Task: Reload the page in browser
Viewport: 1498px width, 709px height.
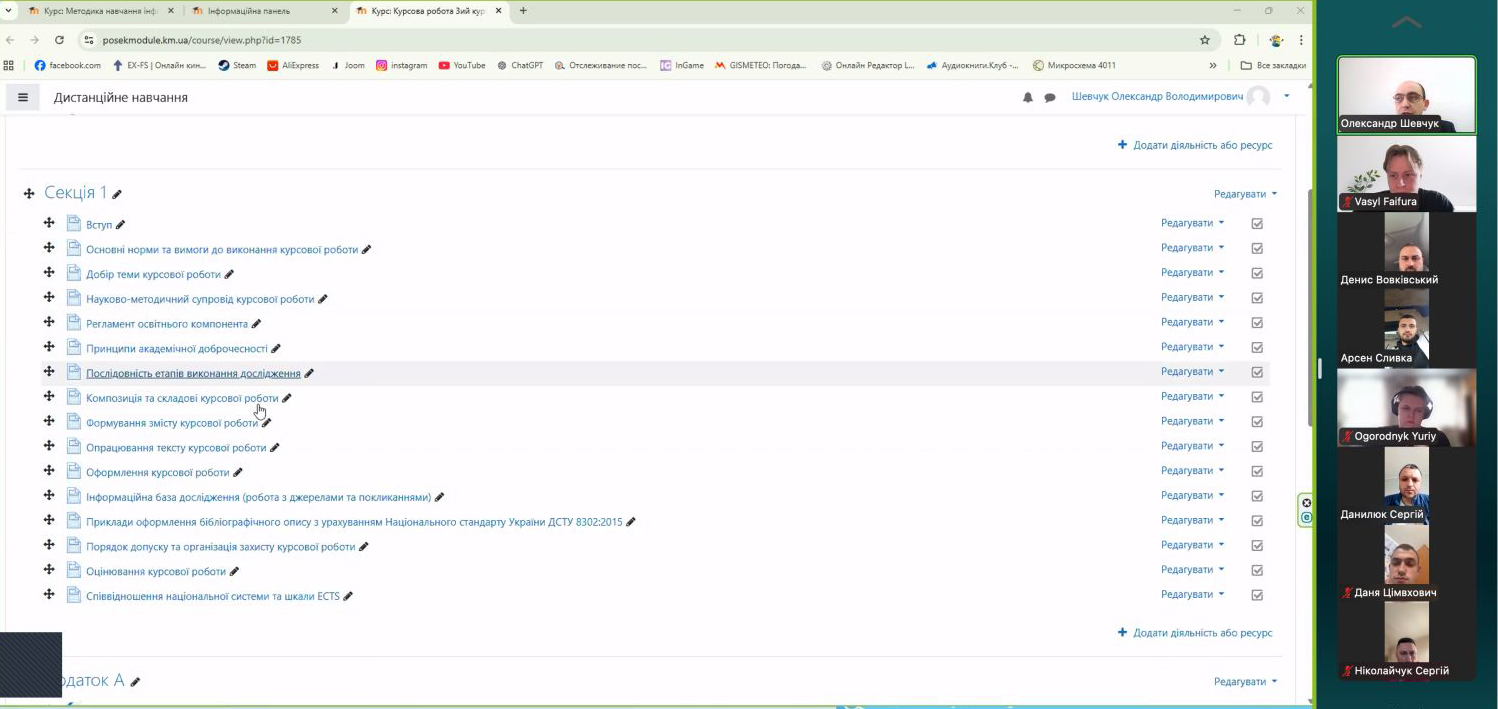Action: (59, 40)
